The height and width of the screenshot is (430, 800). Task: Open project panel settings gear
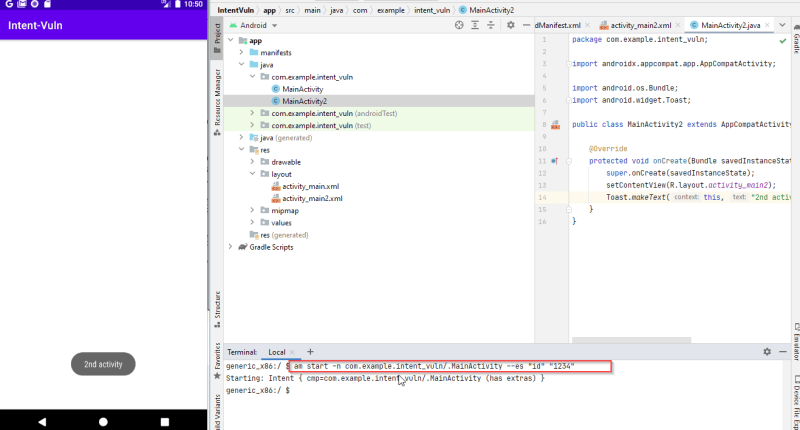point(511,25)
